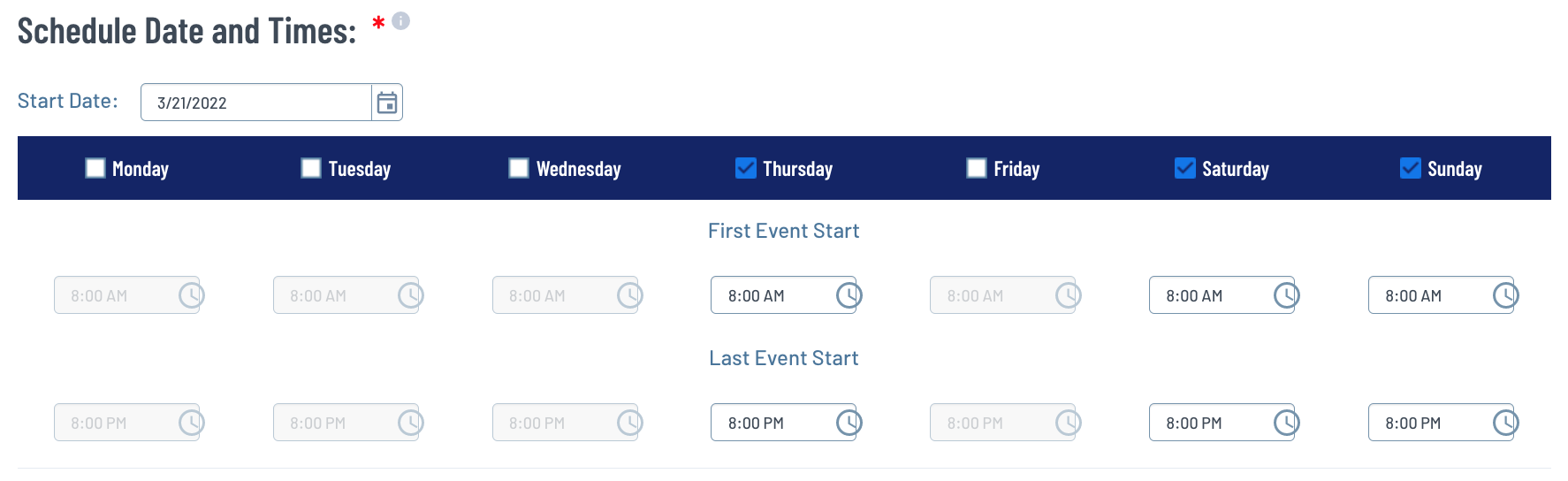
Task: Enable the Monday checkbox
Action: point(95,168)
